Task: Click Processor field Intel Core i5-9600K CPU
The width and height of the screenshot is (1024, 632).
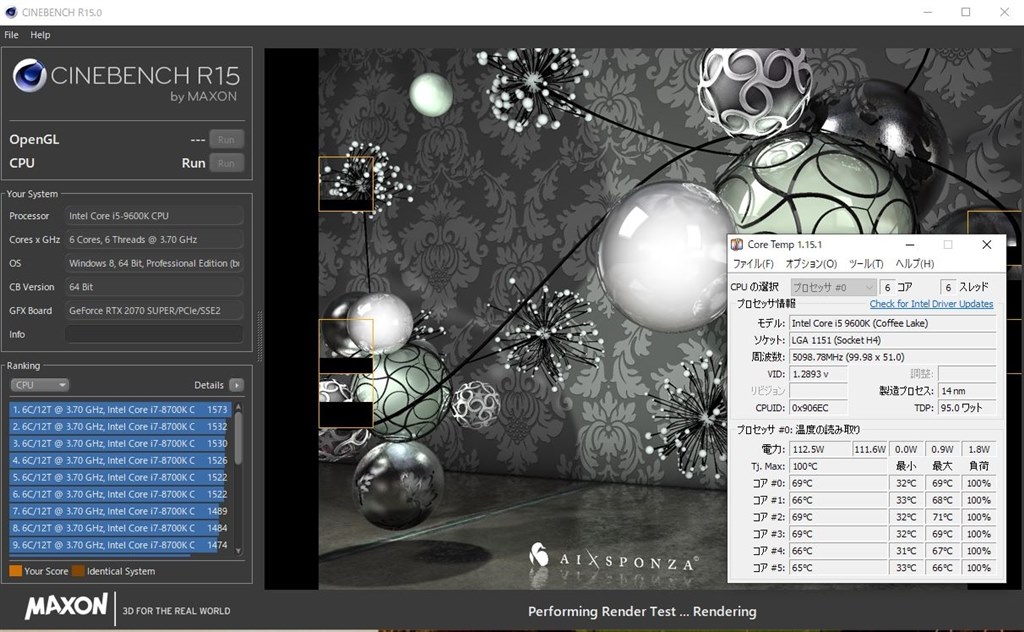Action: click(x=154, y=215)
